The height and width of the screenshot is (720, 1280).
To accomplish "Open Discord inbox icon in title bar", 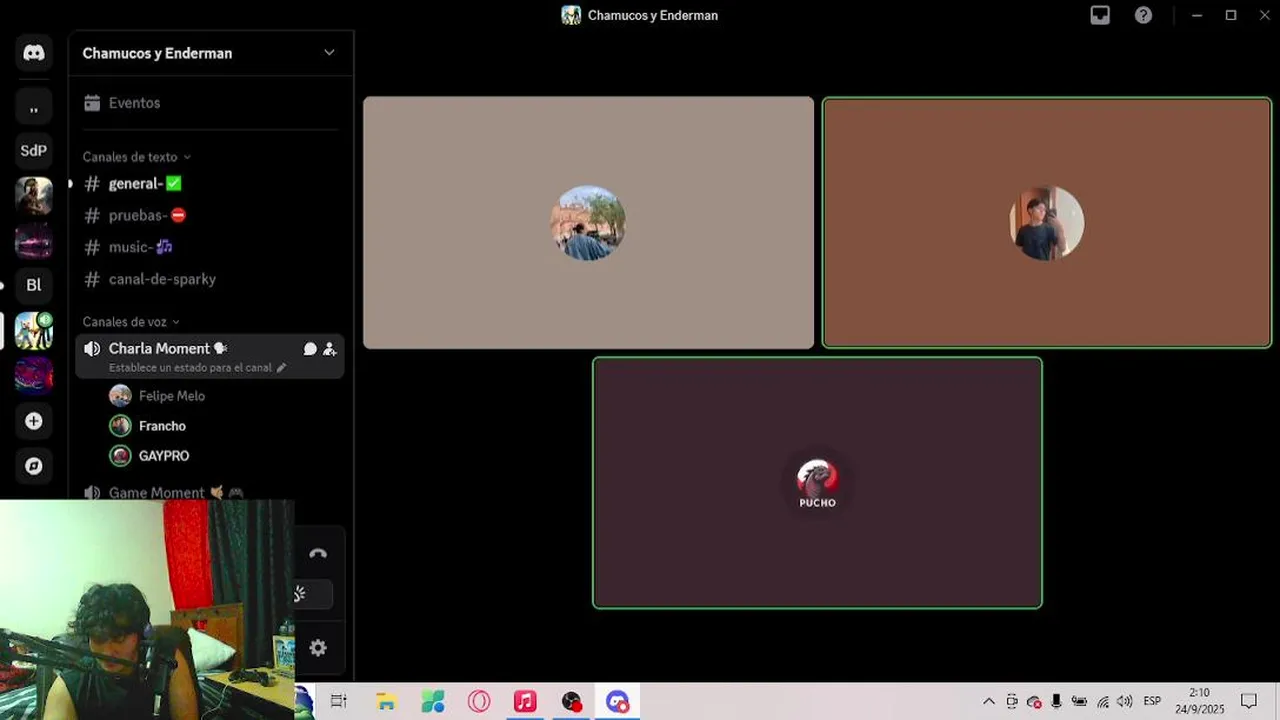I will (1100, 15).
